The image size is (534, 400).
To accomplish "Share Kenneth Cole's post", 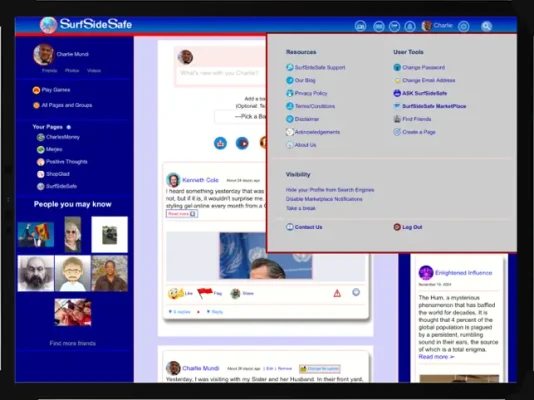I will coord(242,293).
